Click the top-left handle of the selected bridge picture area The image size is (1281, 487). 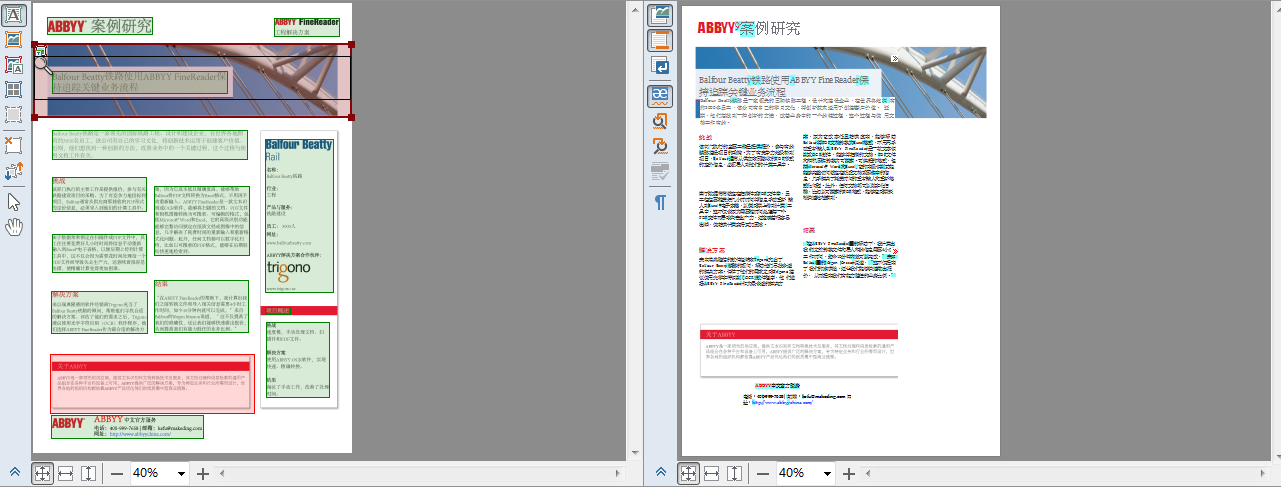click(34, 44)
